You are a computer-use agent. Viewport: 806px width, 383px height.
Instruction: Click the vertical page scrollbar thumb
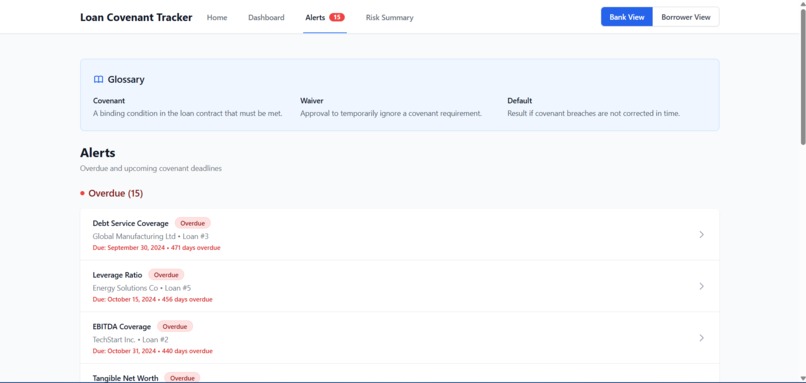pos(802,77)
